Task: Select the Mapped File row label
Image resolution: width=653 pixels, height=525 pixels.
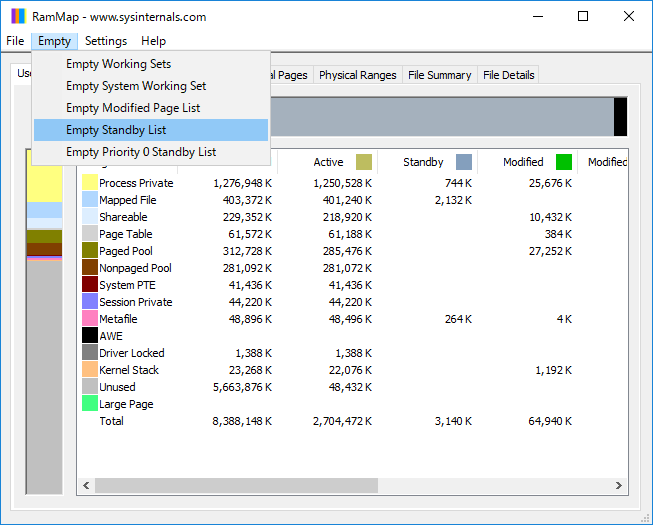Action: coord(127,200)
